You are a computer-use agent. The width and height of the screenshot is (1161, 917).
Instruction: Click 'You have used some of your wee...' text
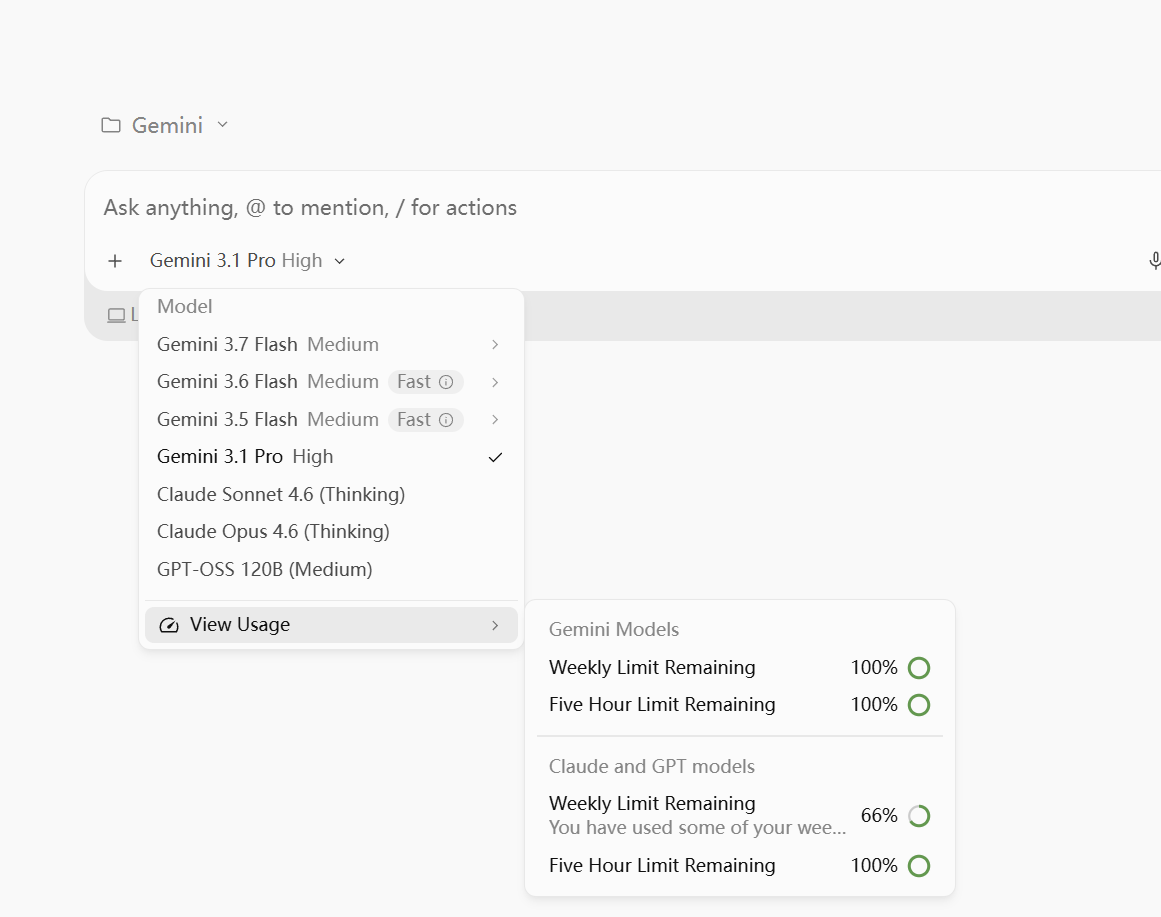[x=697, y=828]
